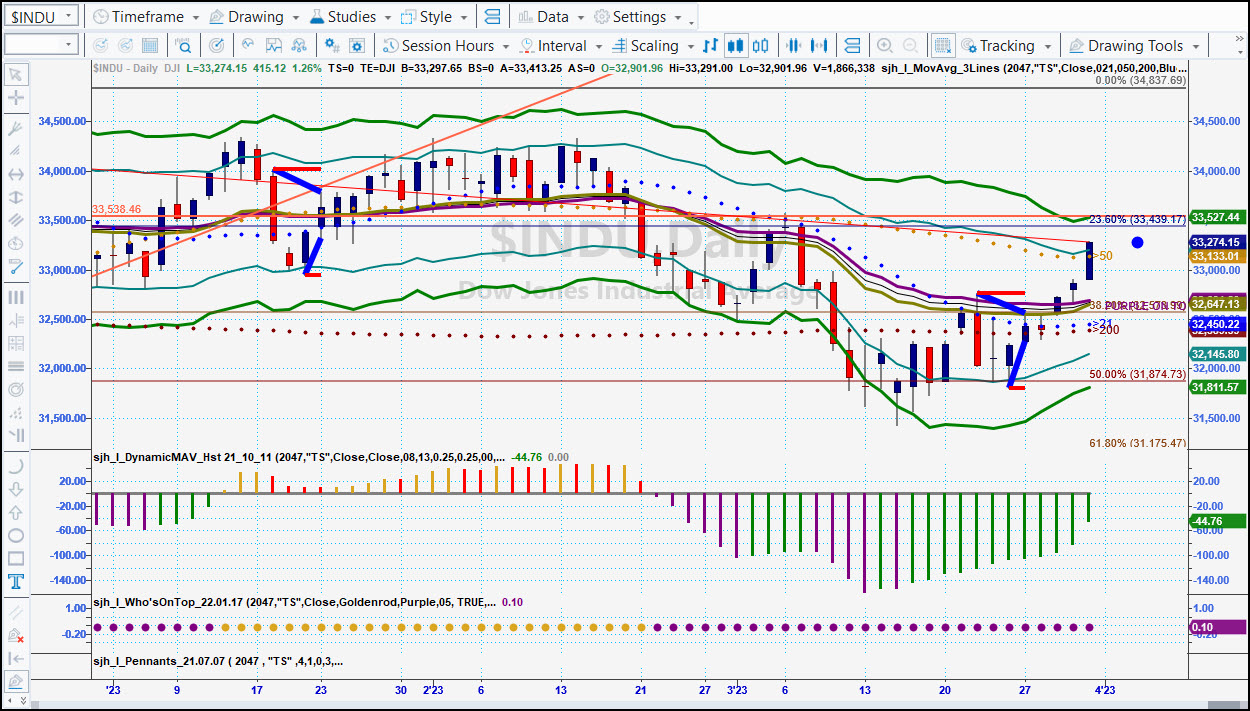Pick the horizontal double-arrow drawing tool
1250x711 pixels.
click(x=15, y=174)
